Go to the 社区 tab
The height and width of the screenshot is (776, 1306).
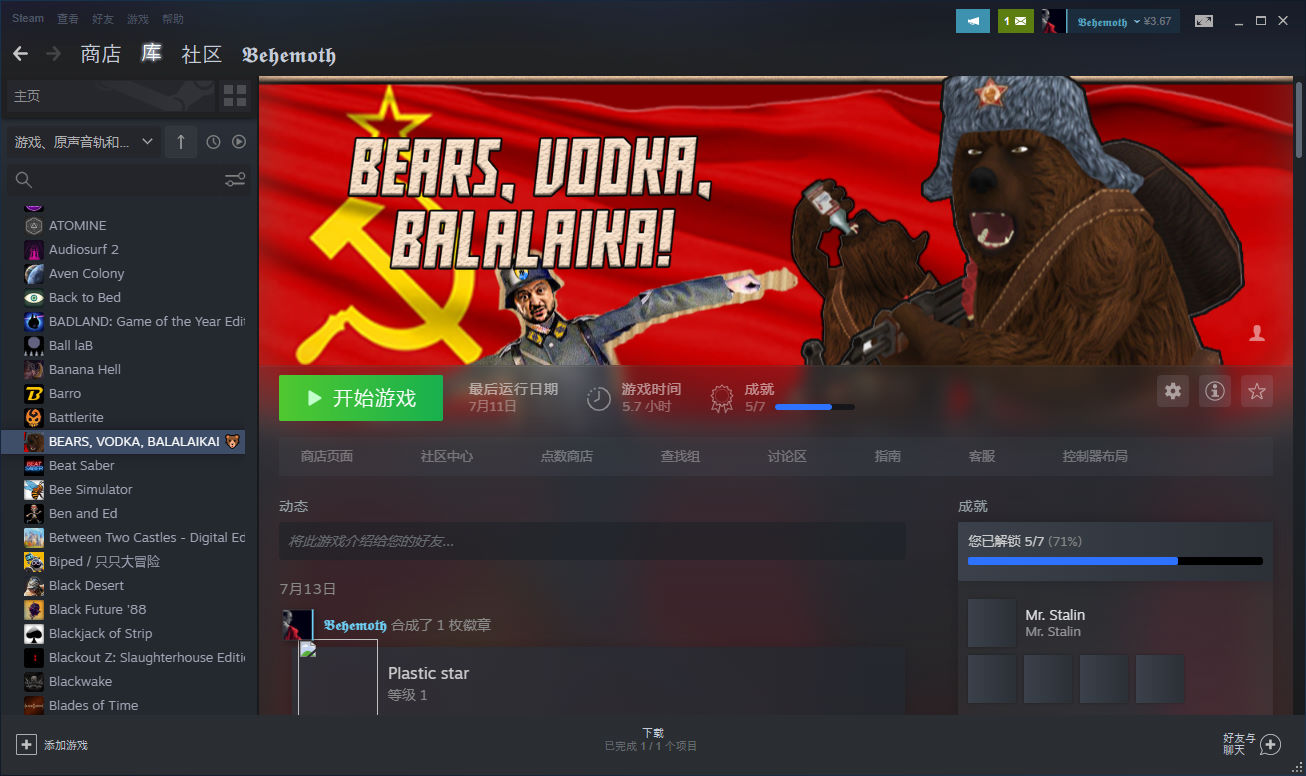[201, 54]
